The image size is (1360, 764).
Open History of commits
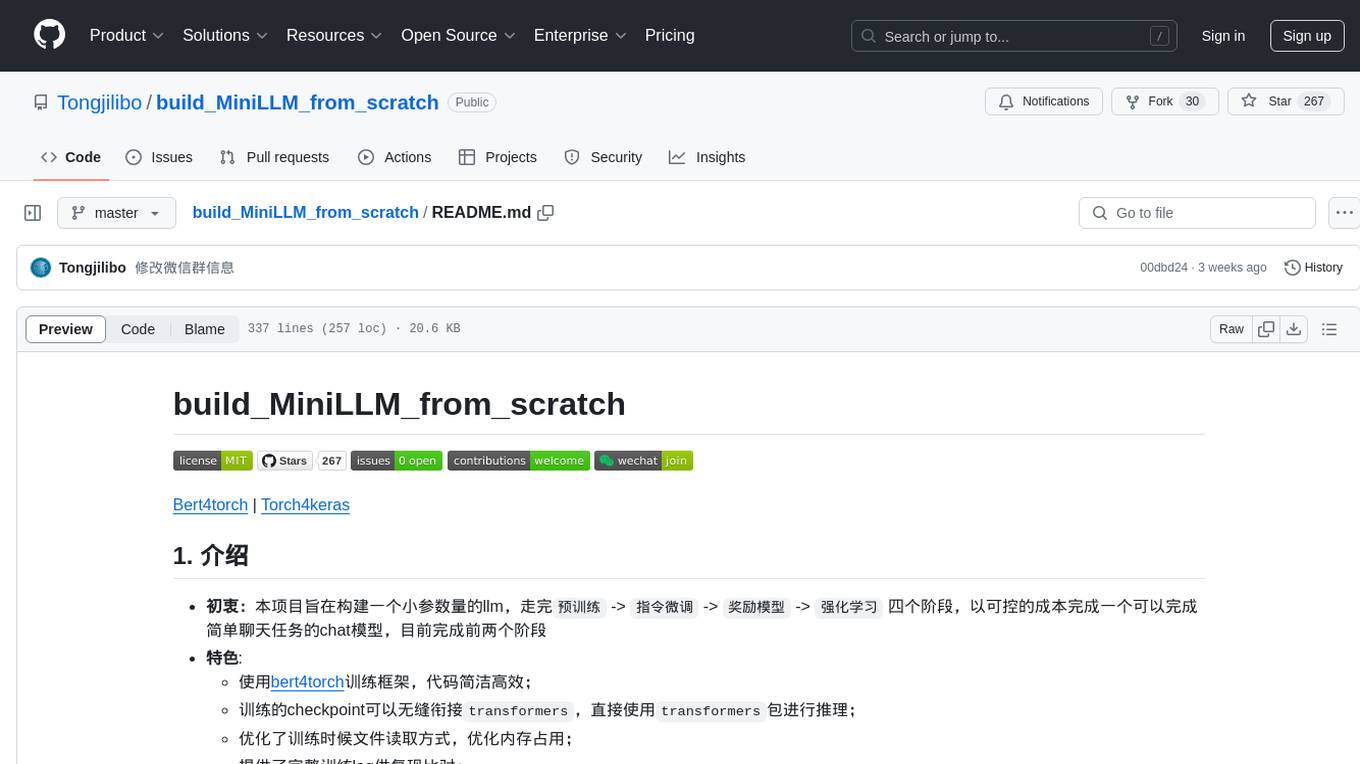[1313, 268]
